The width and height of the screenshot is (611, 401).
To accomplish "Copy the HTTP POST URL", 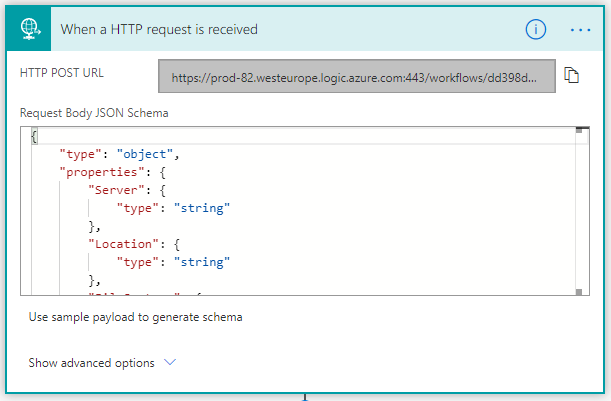I will point(572,75).
